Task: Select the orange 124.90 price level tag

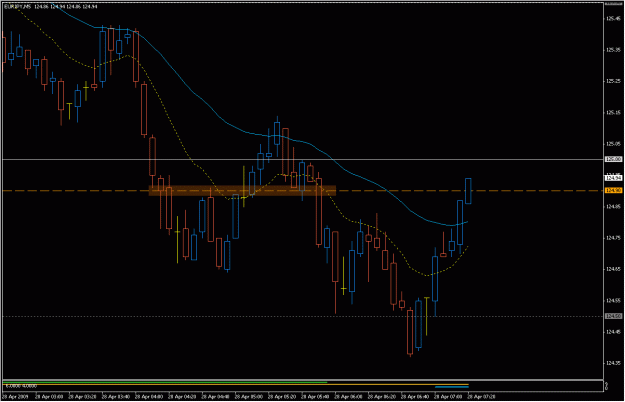Action: [x=613, y=191]
